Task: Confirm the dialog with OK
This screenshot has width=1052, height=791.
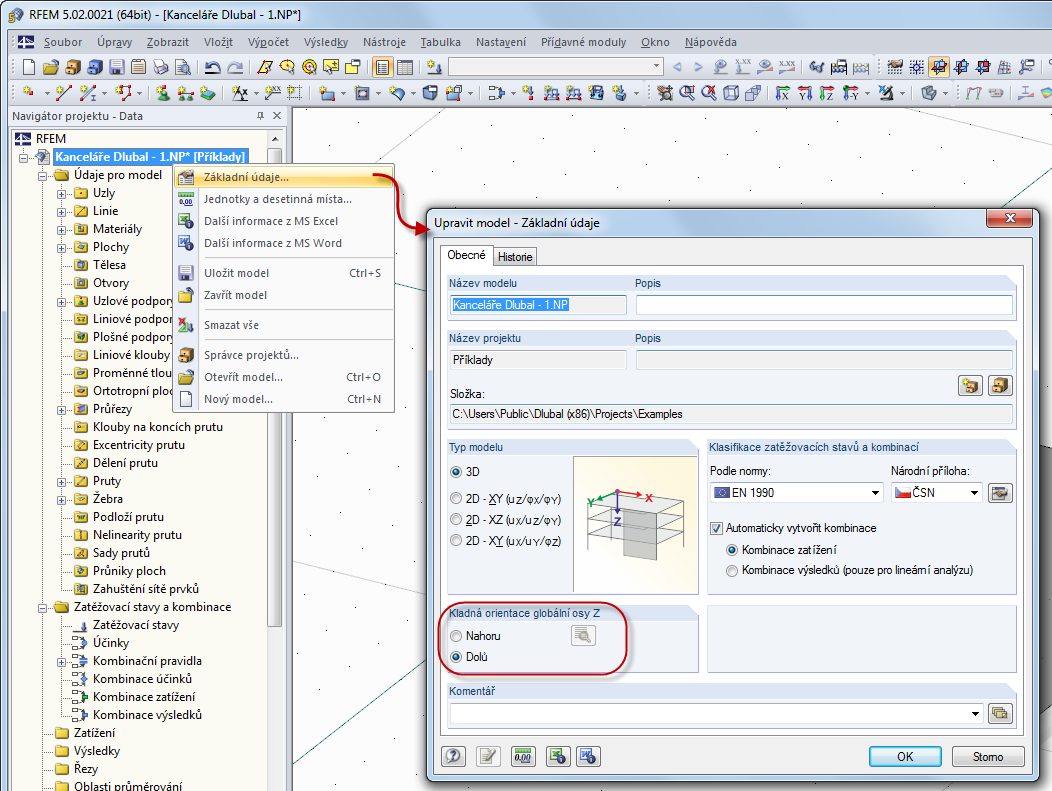Action: point(905,756)
